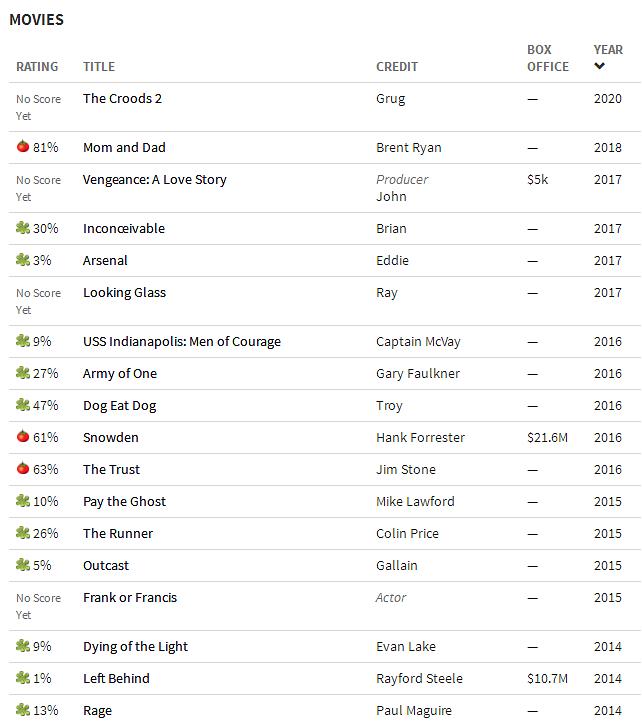Sort movies by the Title column header
This screenshot has height=725, width=642.
[x=99, y=67]
